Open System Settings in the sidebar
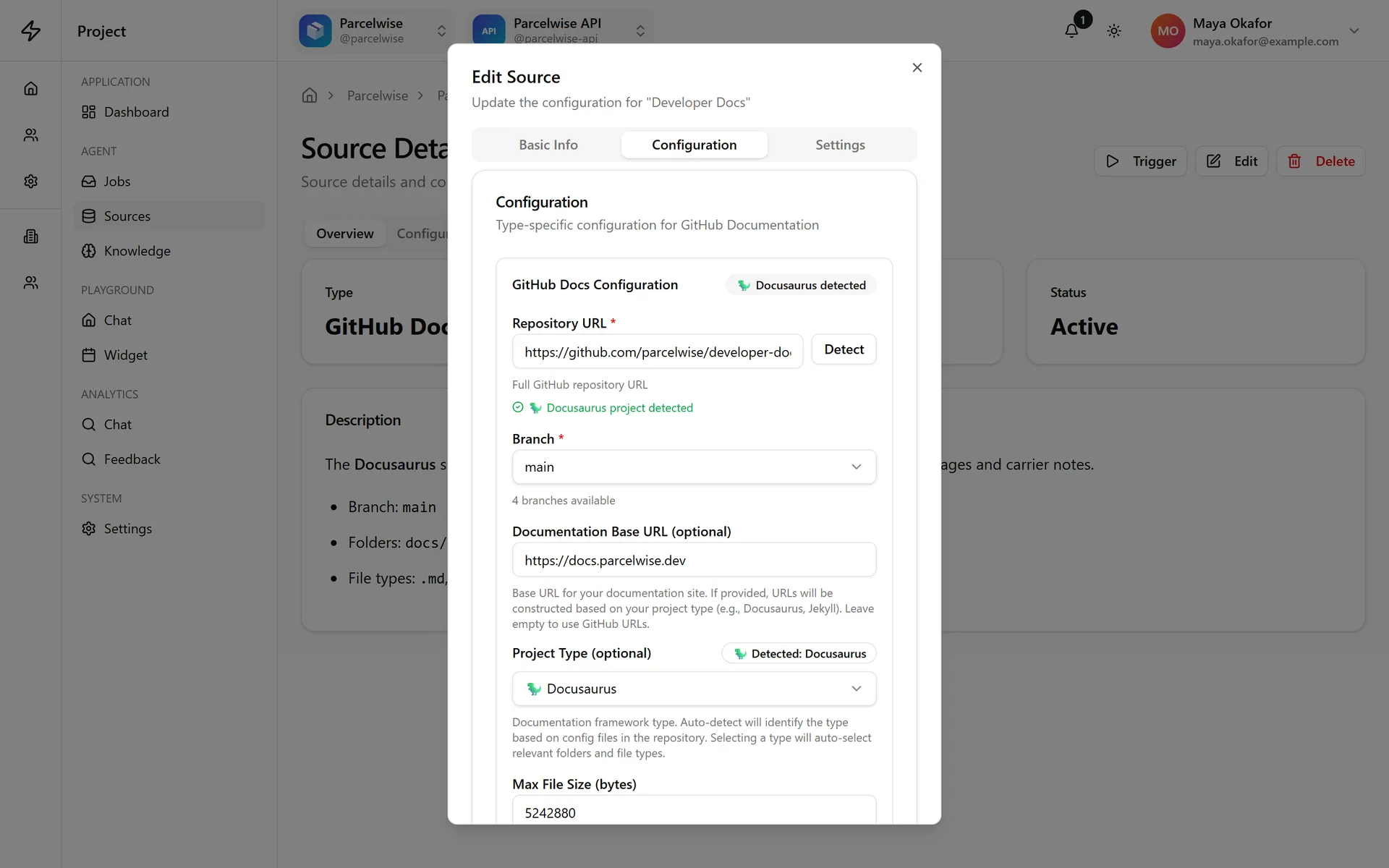 [x=169, y=529]
